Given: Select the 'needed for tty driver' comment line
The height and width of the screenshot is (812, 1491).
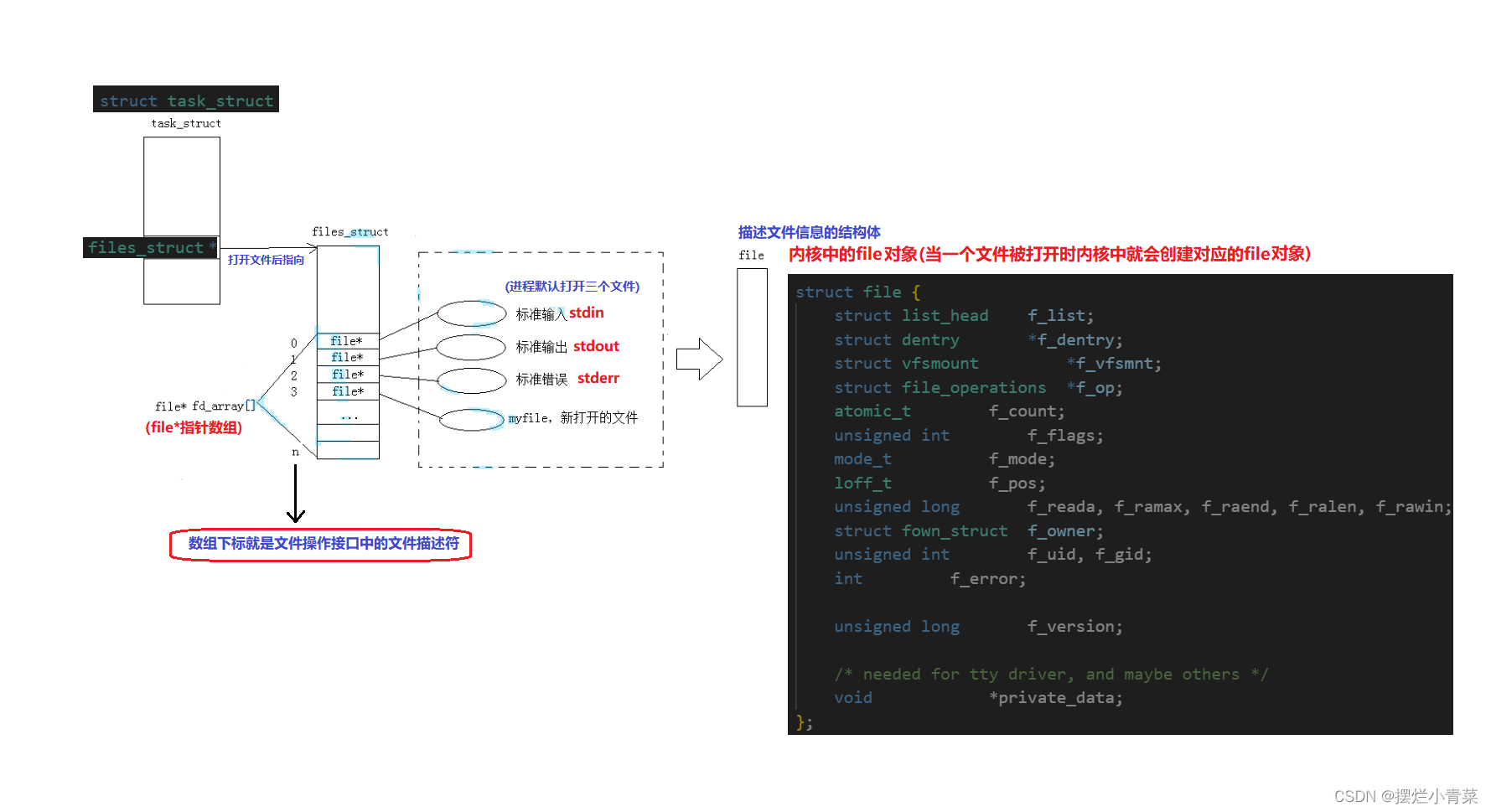Looking at the screenshot, I should click(x=1051, y=675).
